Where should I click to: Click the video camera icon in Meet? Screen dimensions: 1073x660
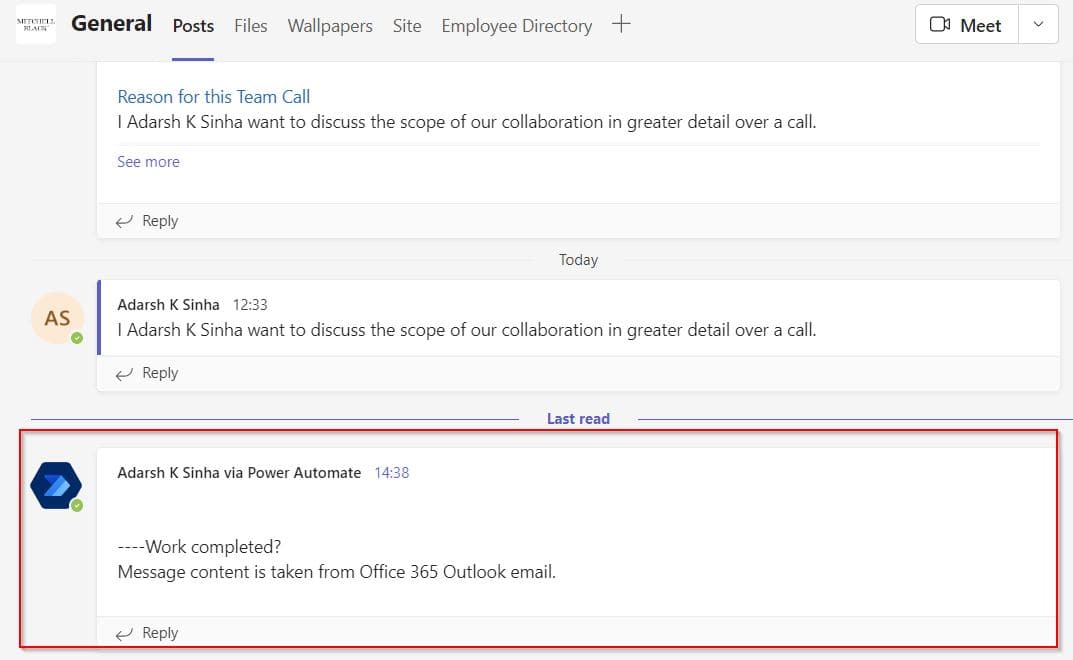(x=940, y=25)
